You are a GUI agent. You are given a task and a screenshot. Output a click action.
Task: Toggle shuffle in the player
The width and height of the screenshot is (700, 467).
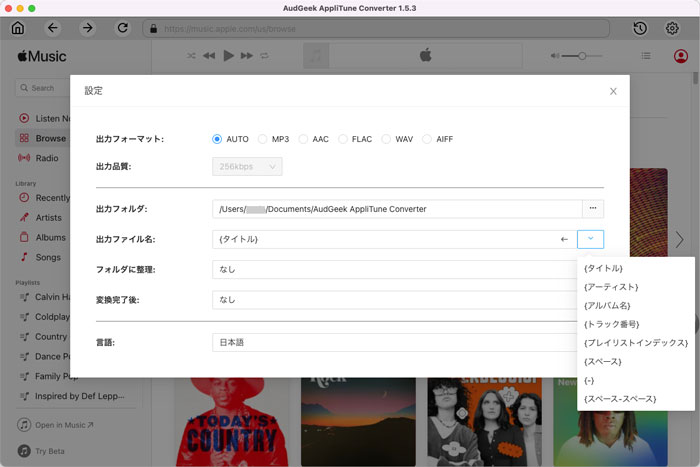pyautogui.click(x=191, y=56)
